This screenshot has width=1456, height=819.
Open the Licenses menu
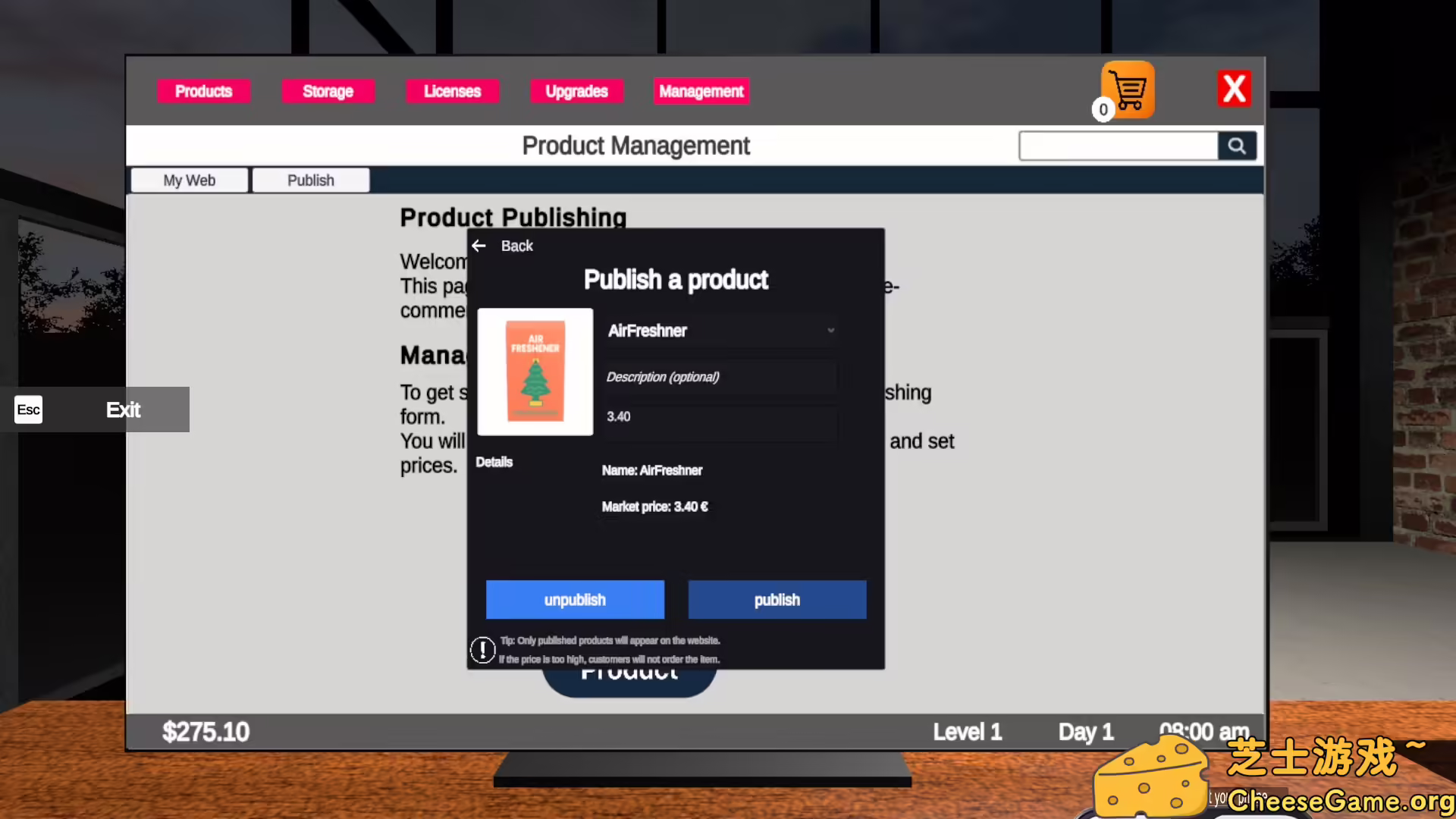452,91
